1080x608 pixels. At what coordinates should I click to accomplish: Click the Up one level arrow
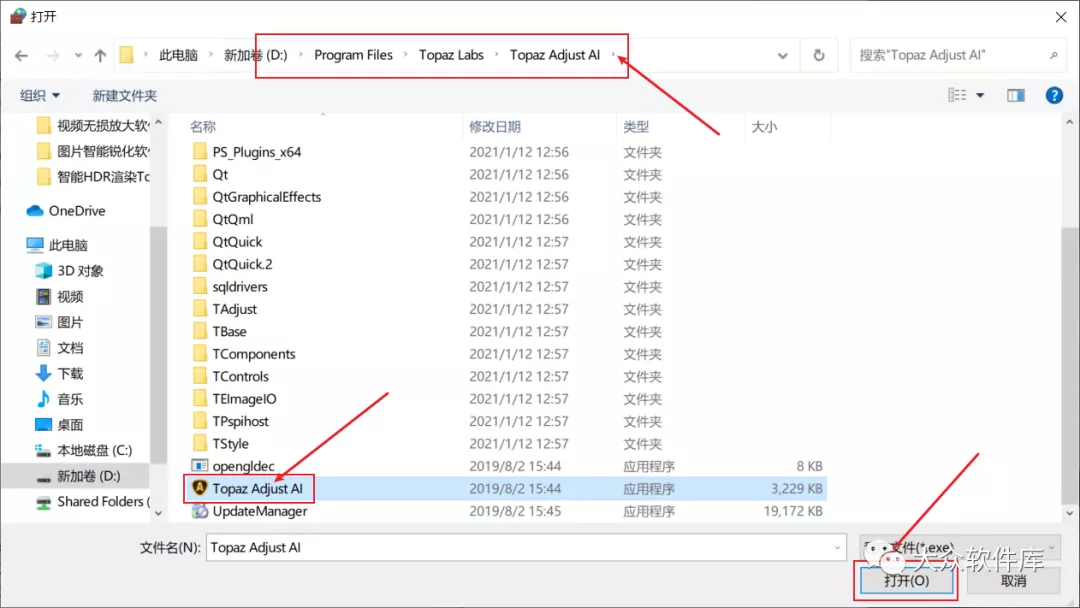100,56
